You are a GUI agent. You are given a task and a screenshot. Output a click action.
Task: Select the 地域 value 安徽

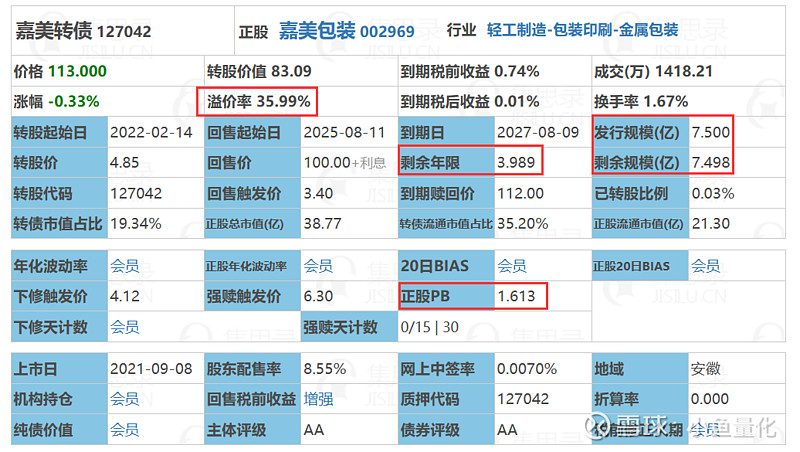pyautogui.click(x=706, y=369)
